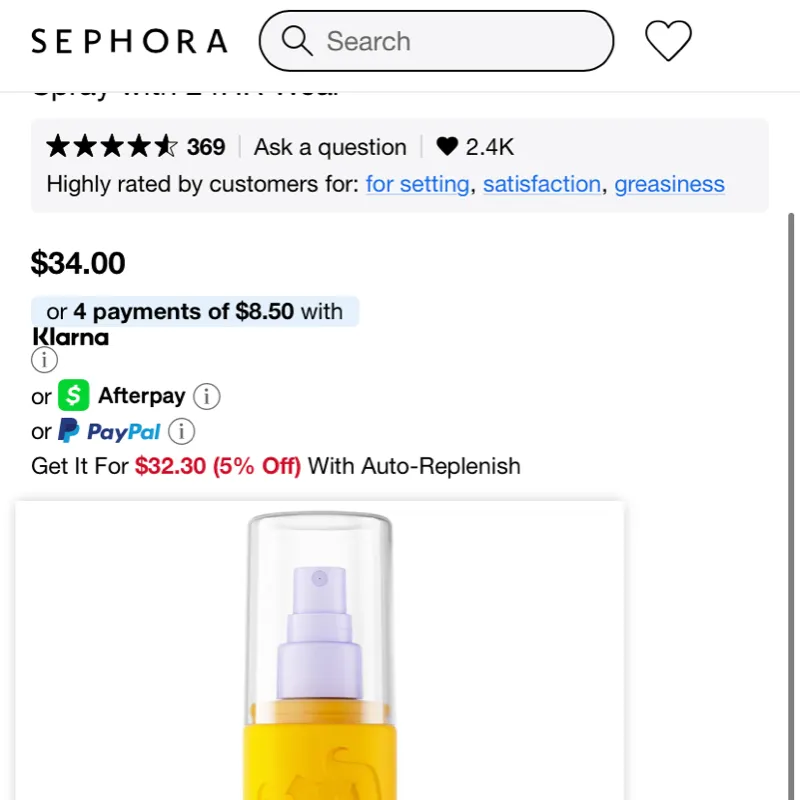This screenshot has height=800, width=800.
Task: Click the star rating icons
Action: click(x=112, y=148)
